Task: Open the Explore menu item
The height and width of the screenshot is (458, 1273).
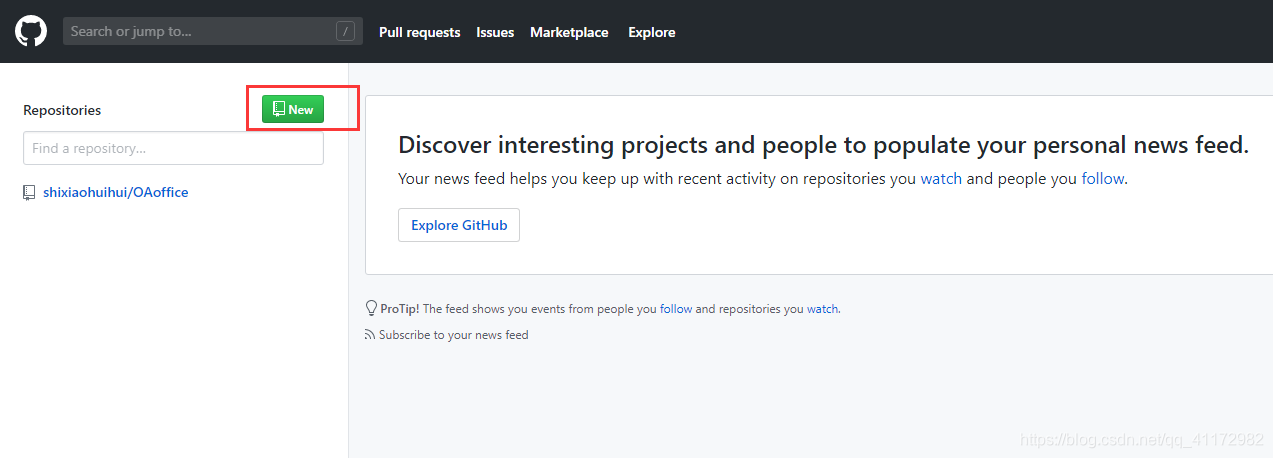Action: coord(652,32)
